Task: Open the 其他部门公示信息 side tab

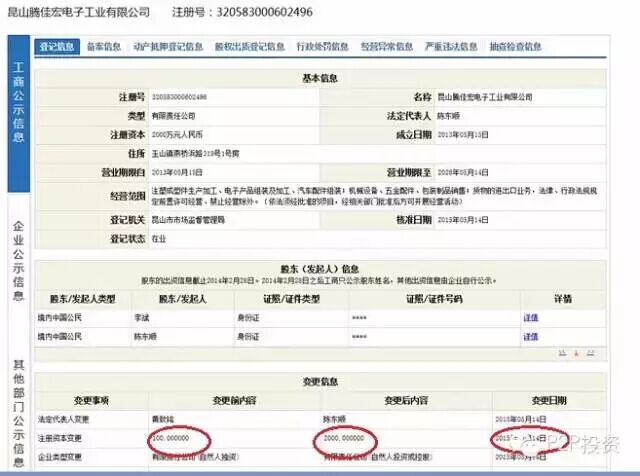Action: 18,413
